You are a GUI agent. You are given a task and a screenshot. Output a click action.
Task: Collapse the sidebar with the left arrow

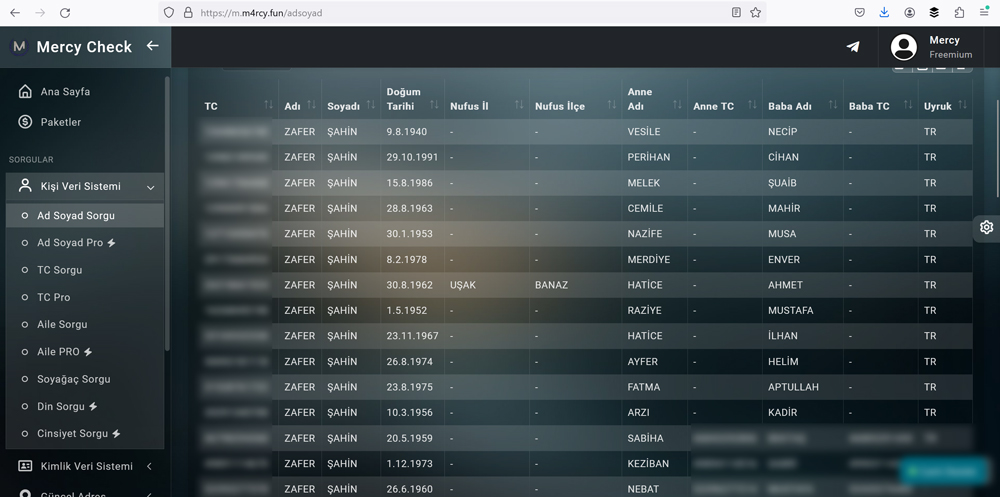(x=152, y=46)
